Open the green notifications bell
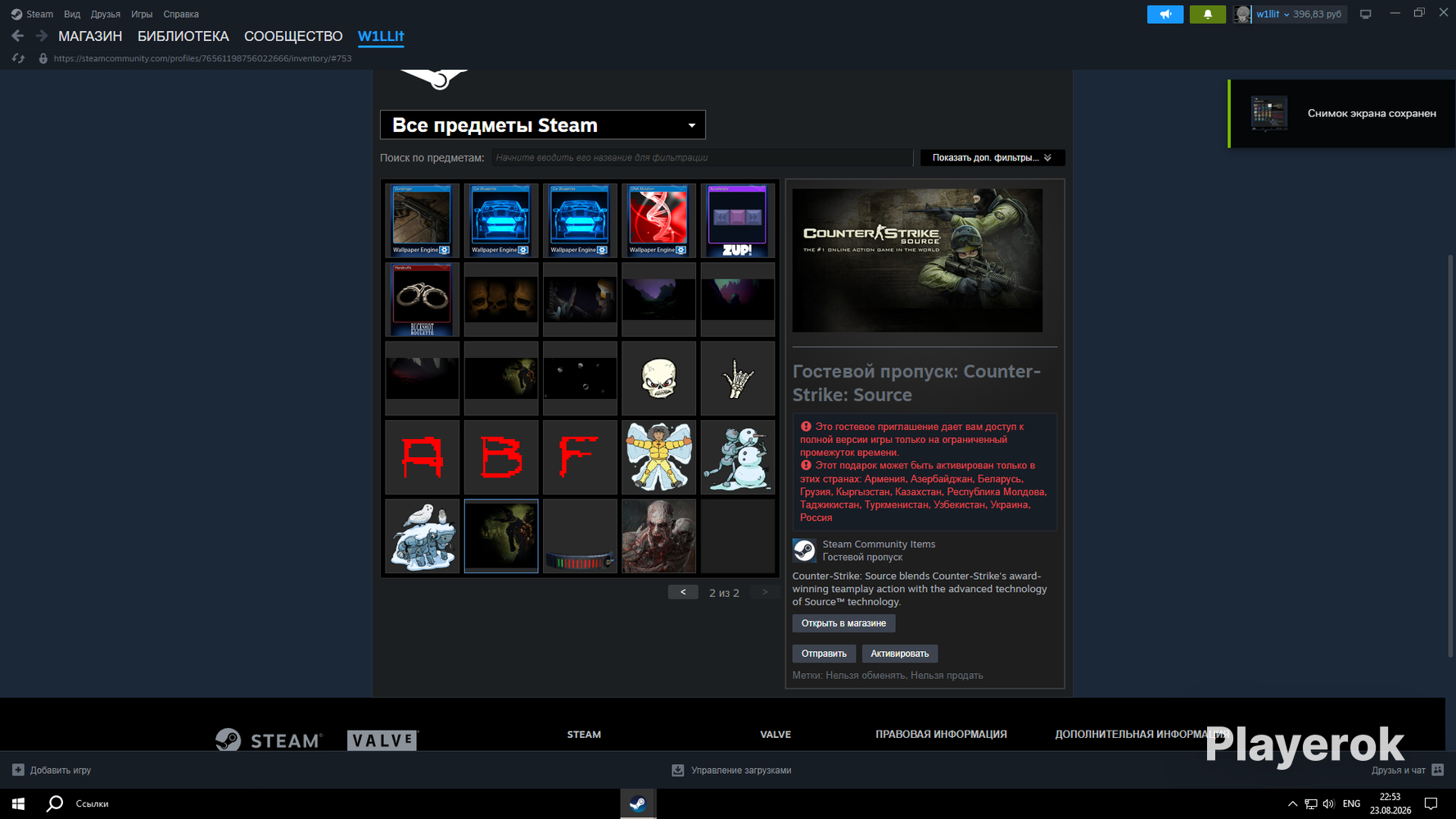The height and width of the screenshot is (819, 1456). click(x=1208, y=14)
